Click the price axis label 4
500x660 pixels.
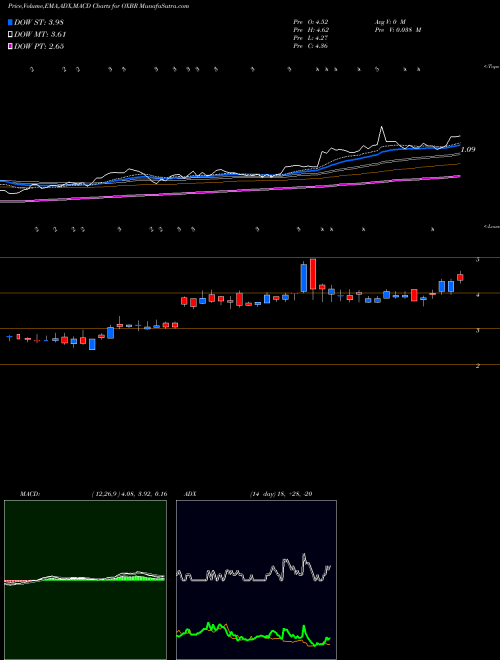pyautogui.click(x=478, y=295)
